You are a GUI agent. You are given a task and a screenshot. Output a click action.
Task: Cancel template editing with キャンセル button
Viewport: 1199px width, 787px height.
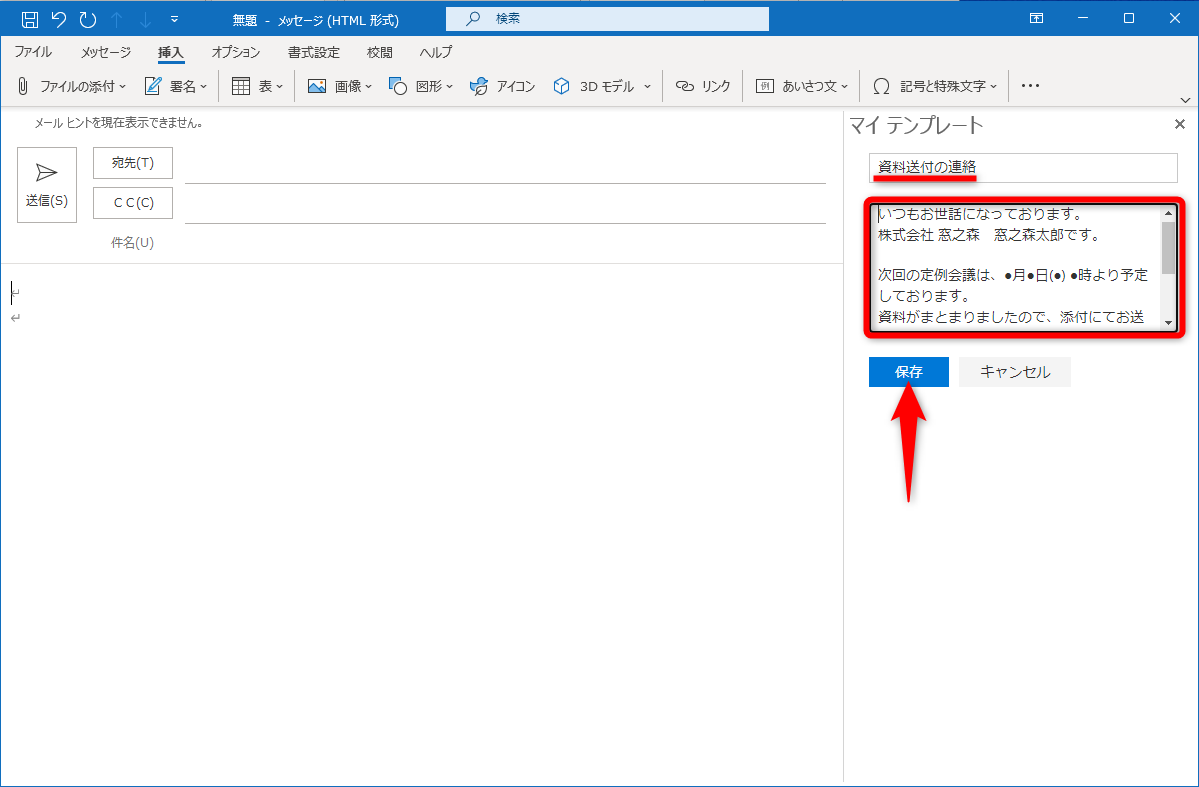(1014, 371)
